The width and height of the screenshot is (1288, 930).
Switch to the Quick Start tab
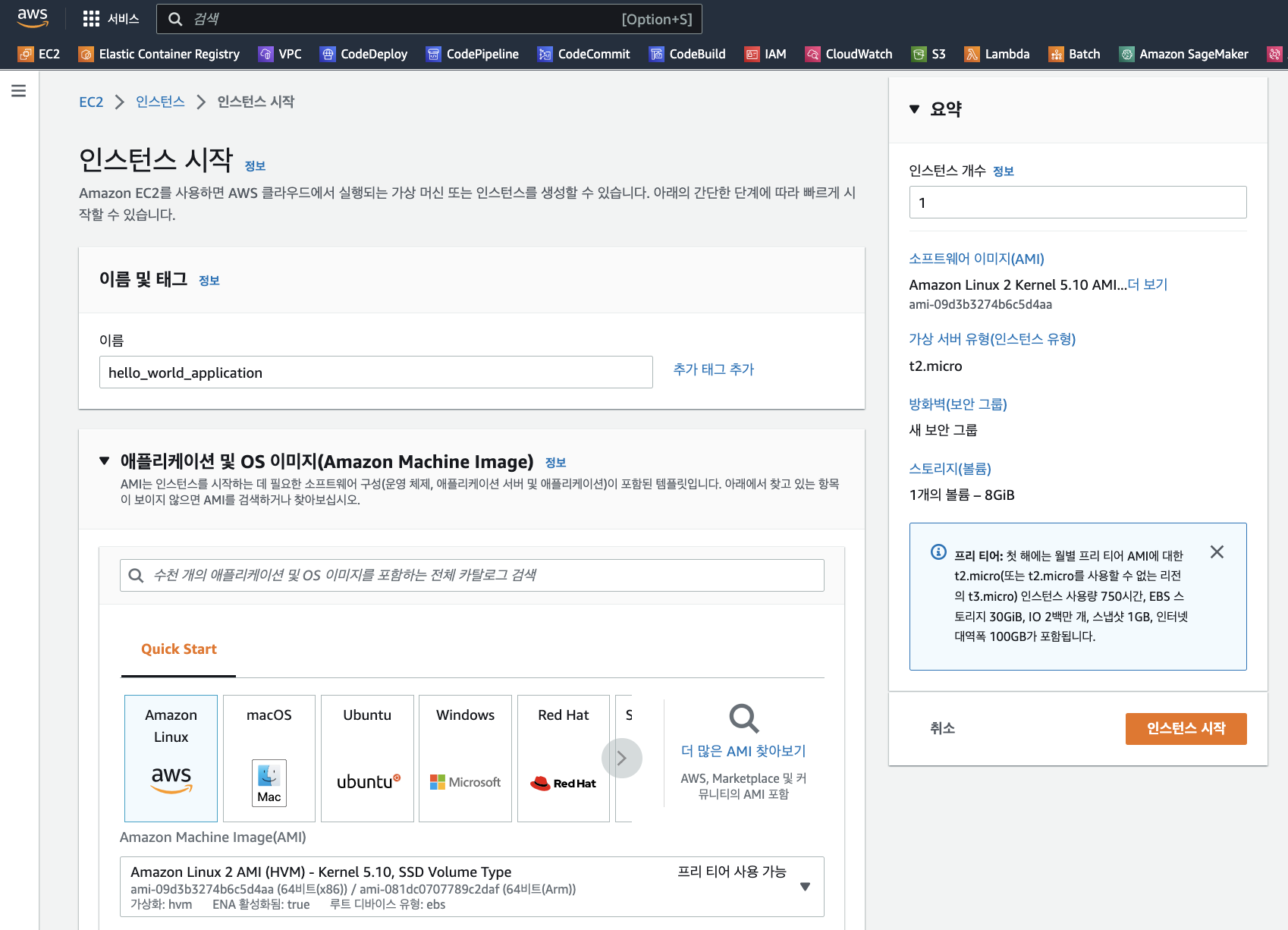coord(179,649)
